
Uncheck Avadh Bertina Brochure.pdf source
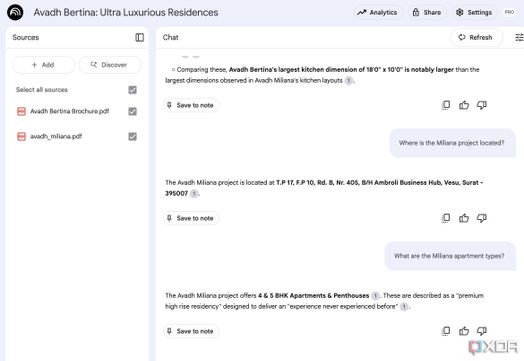(132, 111)
